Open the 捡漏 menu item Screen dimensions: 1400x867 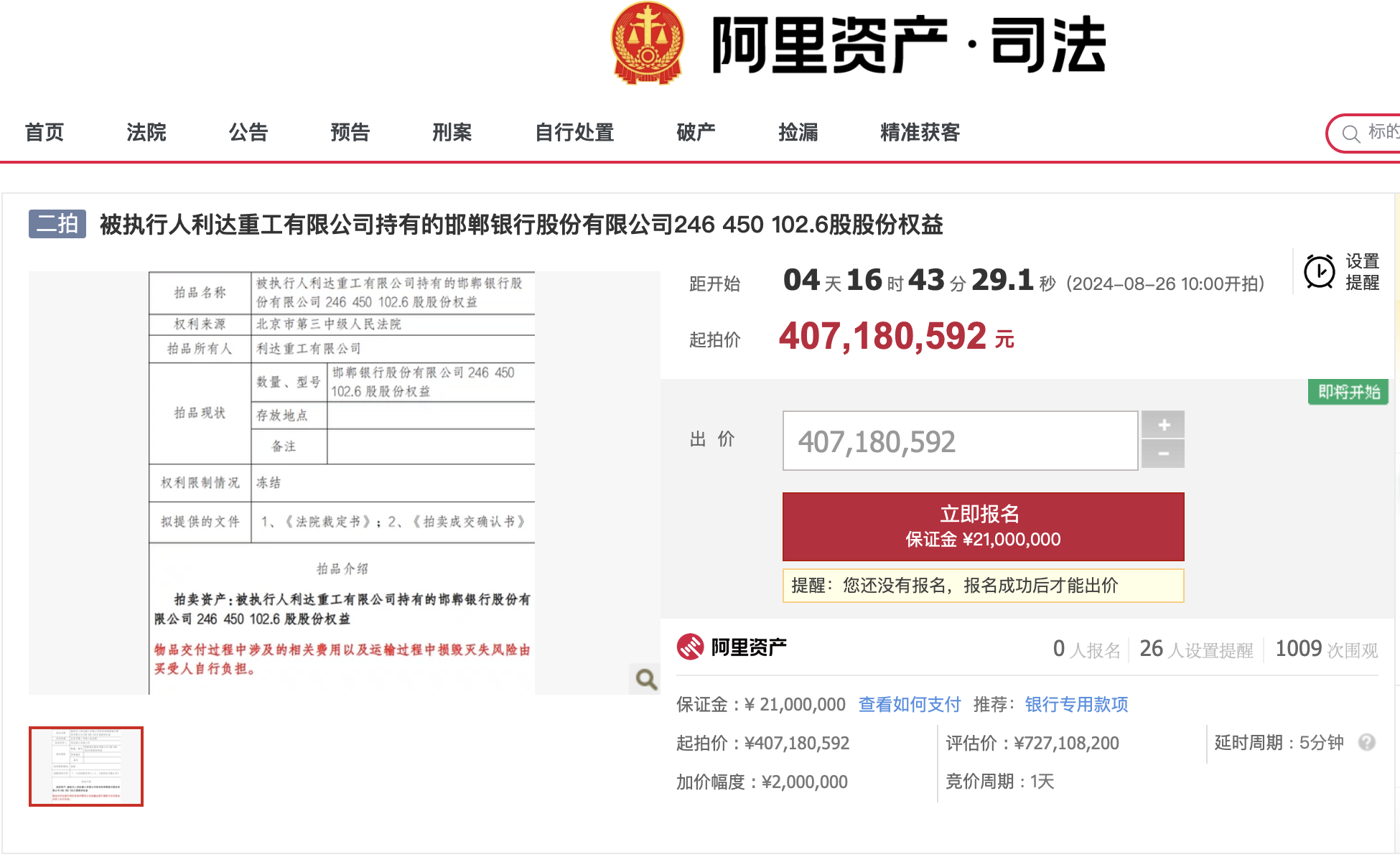point(798,132)
